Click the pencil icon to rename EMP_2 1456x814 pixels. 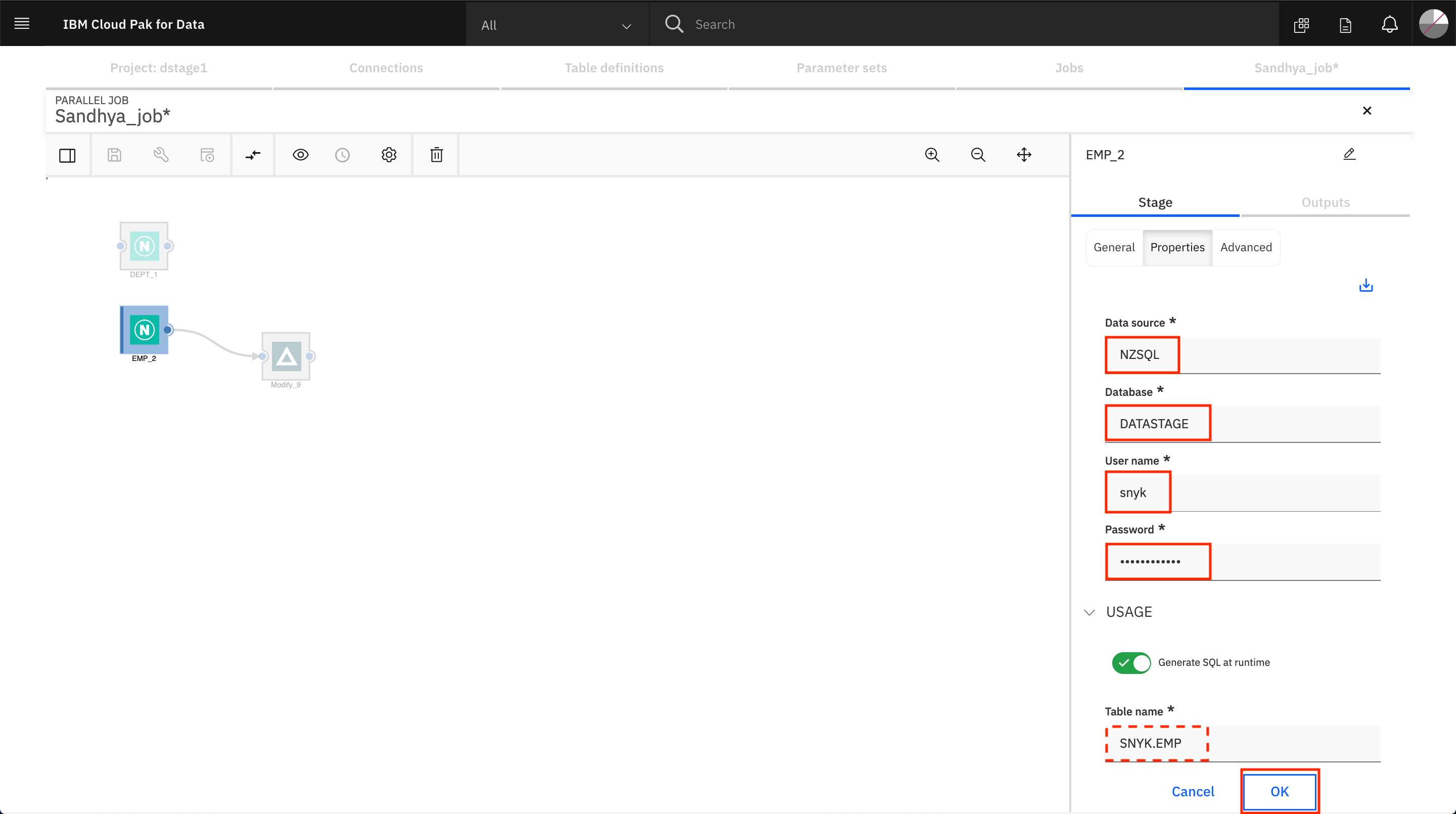[1349, 154]
